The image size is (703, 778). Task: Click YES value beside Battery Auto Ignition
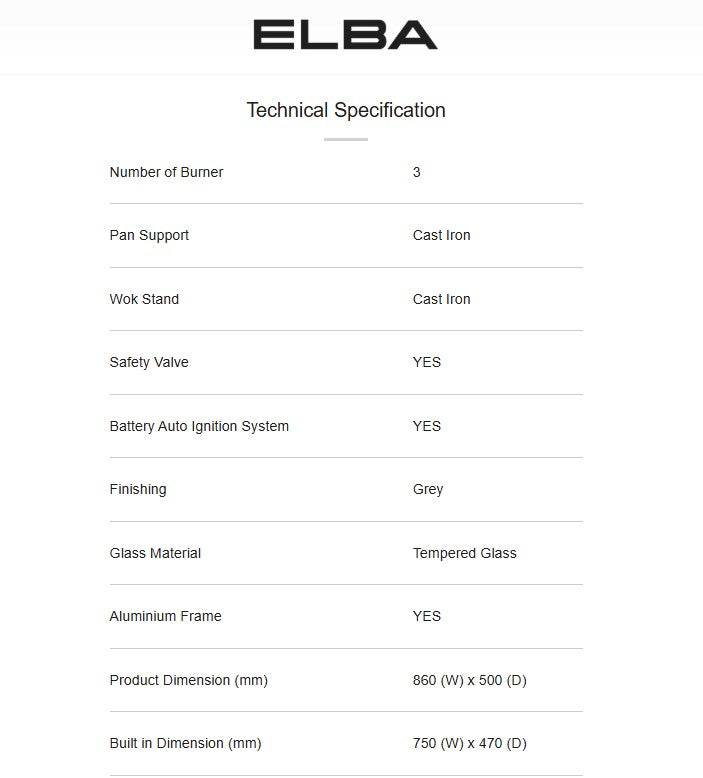[x=426, y=426]
